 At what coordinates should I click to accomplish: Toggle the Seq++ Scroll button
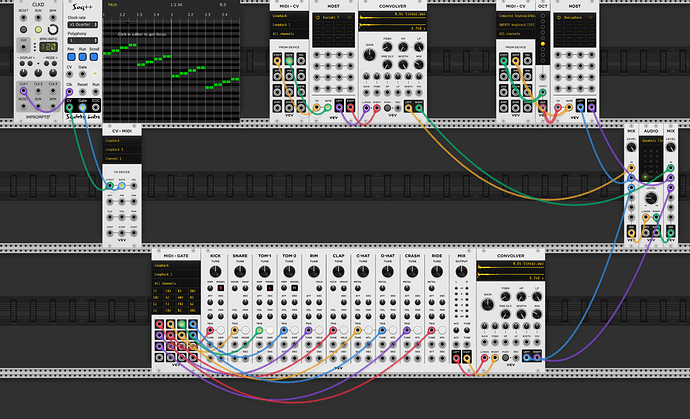[x=94, y=57]
